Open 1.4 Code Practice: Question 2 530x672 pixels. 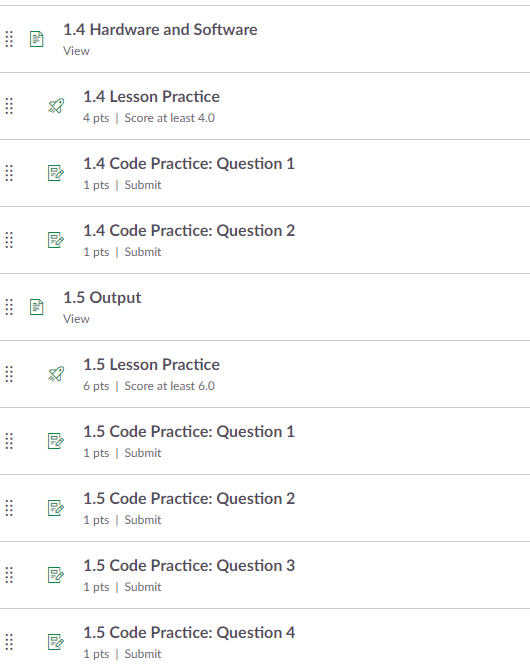click(189, 231)
